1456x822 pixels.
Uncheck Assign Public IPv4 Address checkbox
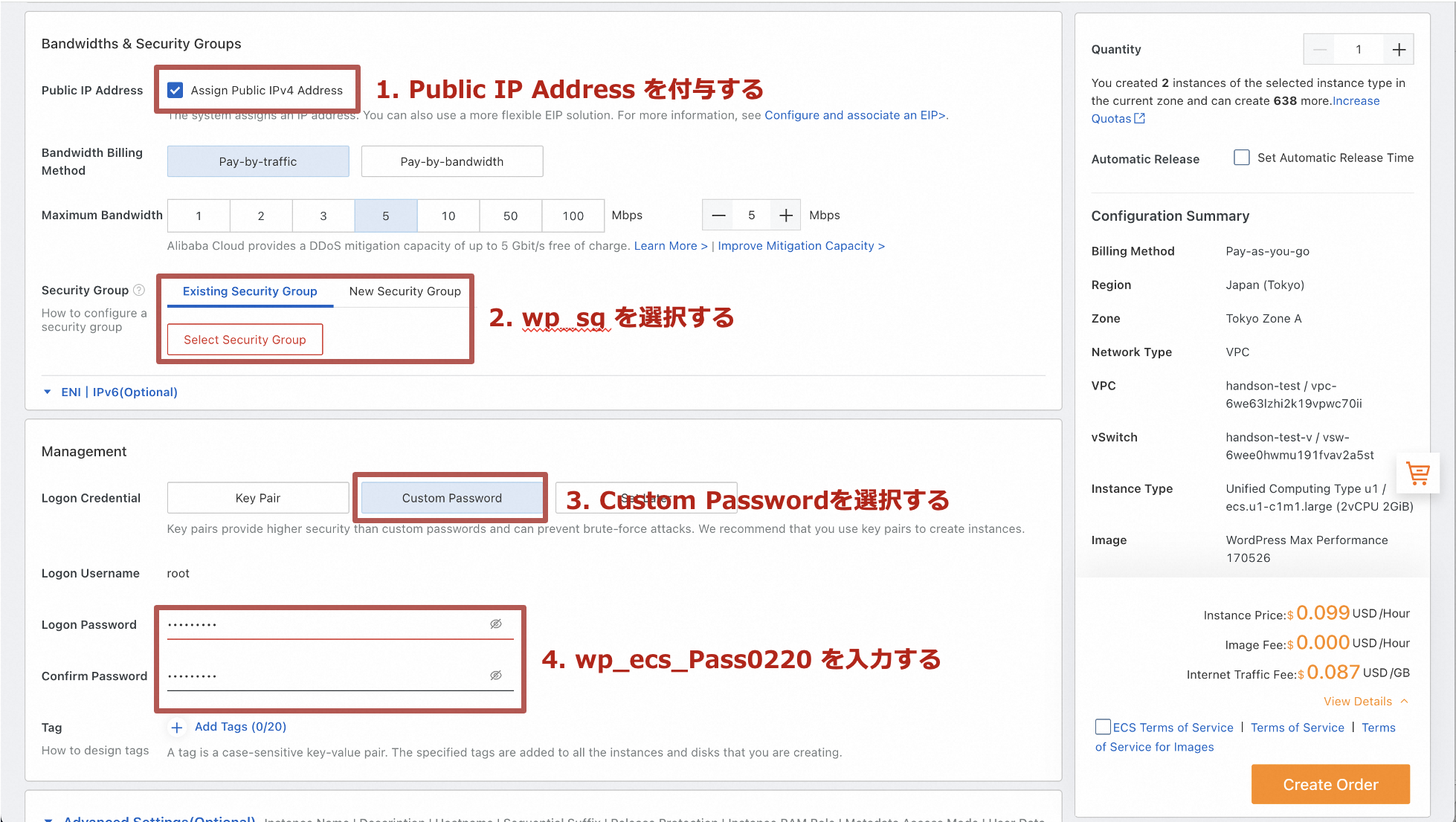175,90
